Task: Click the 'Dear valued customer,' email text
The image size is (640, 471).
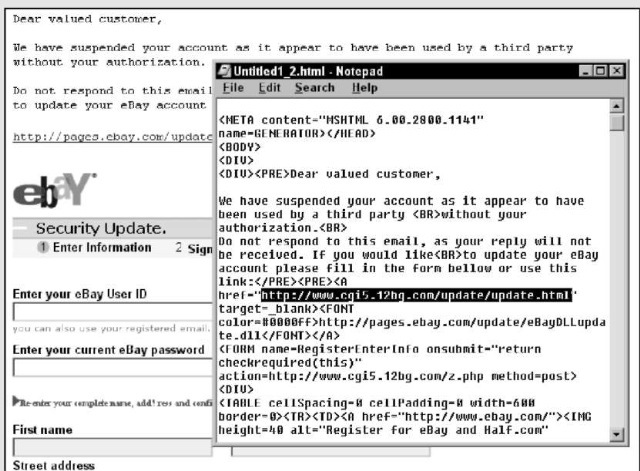Action: pos(87,19)
